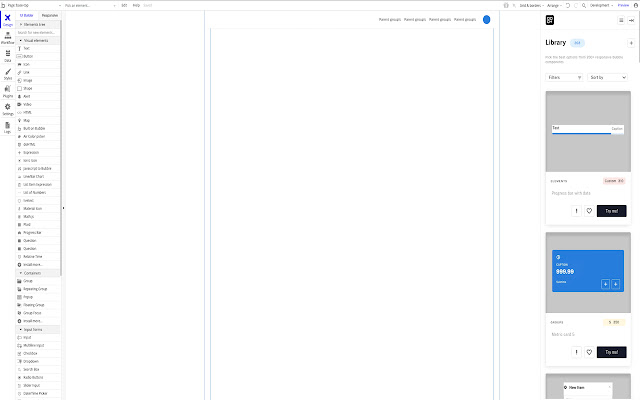Open the Styles section
The width and height of the screenshot is (640, 400).
(x=7, y=73)
